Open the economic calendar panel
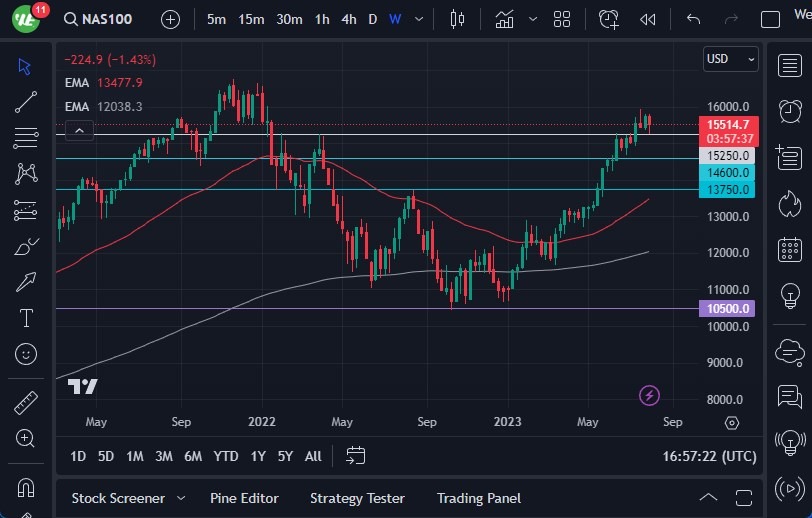 (x=790, y=249)
